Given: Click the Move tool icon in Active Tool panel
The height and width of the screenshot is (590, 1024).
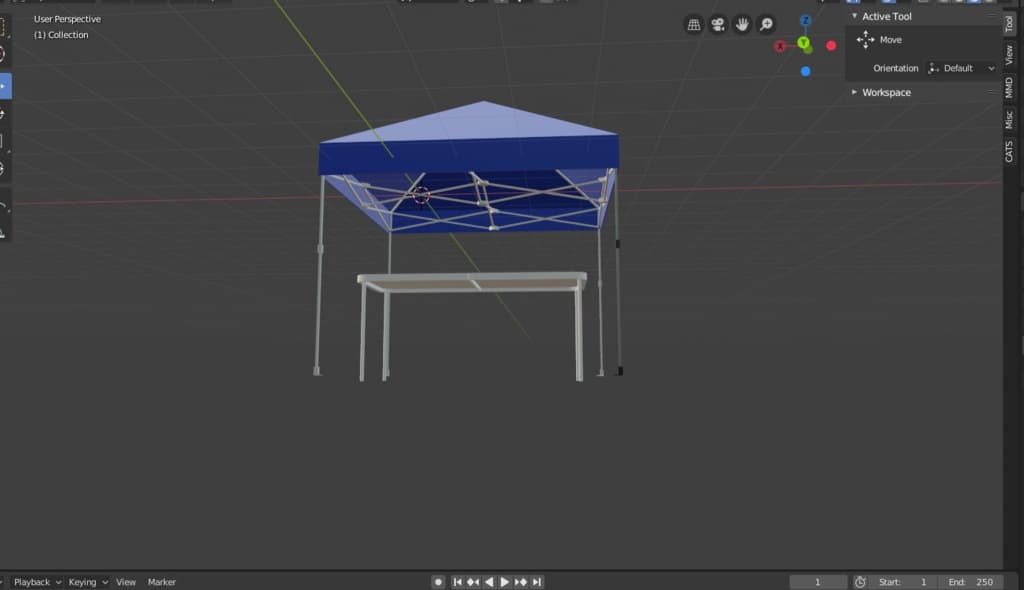Looking at the screenshot, I should tap(865, 40).
